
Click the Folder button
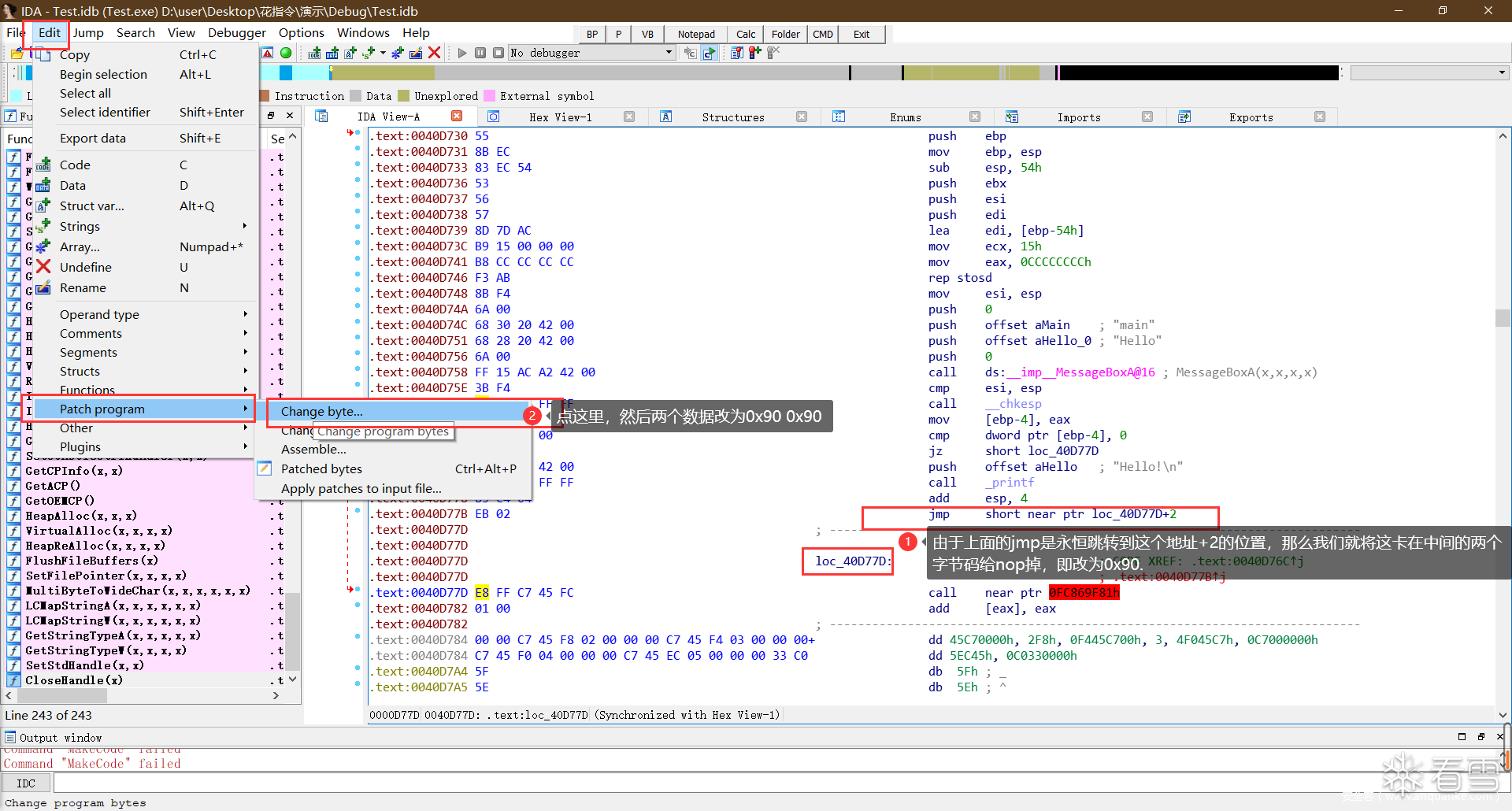coord(786,34)
